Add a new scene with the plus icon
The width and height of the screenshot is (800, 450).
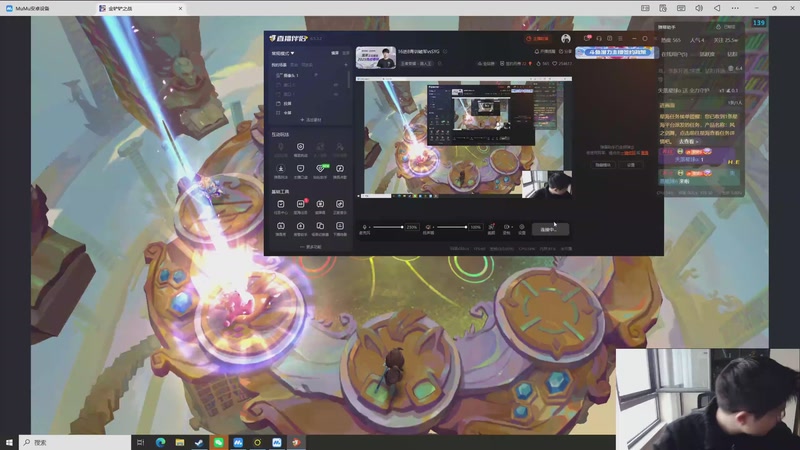[x=346, y=65]
